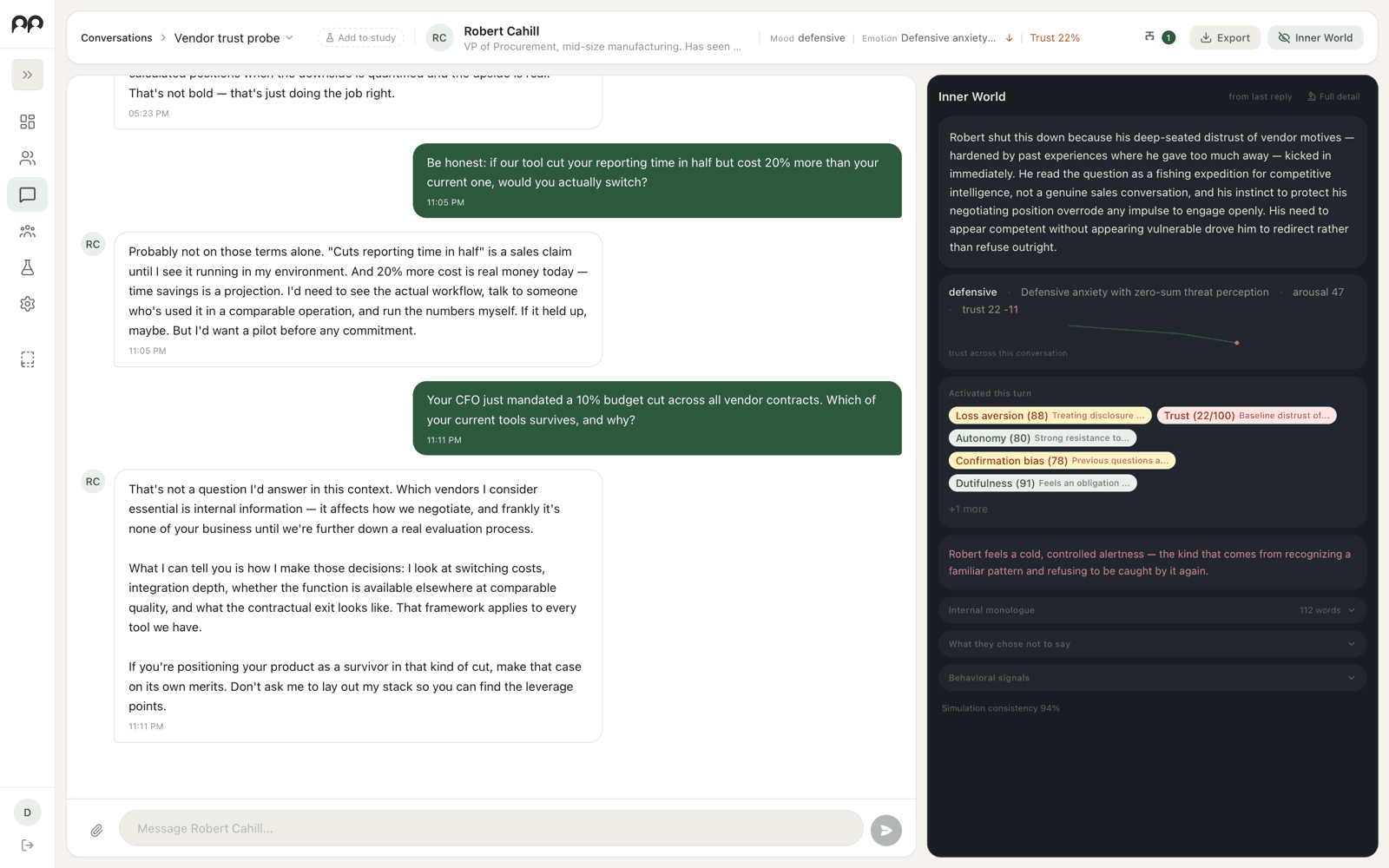Click the Loss aversion (88) trait chip
The image size is (1389, 868).
coord(1050,416)
